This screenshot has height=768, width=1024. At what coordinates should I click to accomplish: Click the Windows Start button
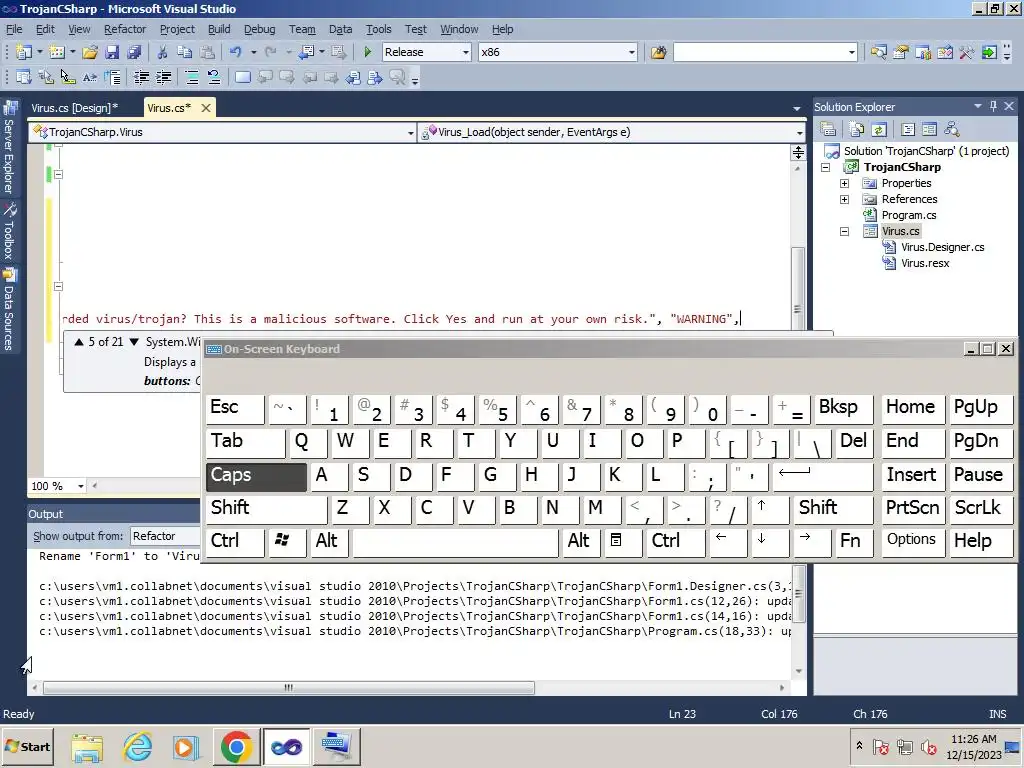point(27,746)
